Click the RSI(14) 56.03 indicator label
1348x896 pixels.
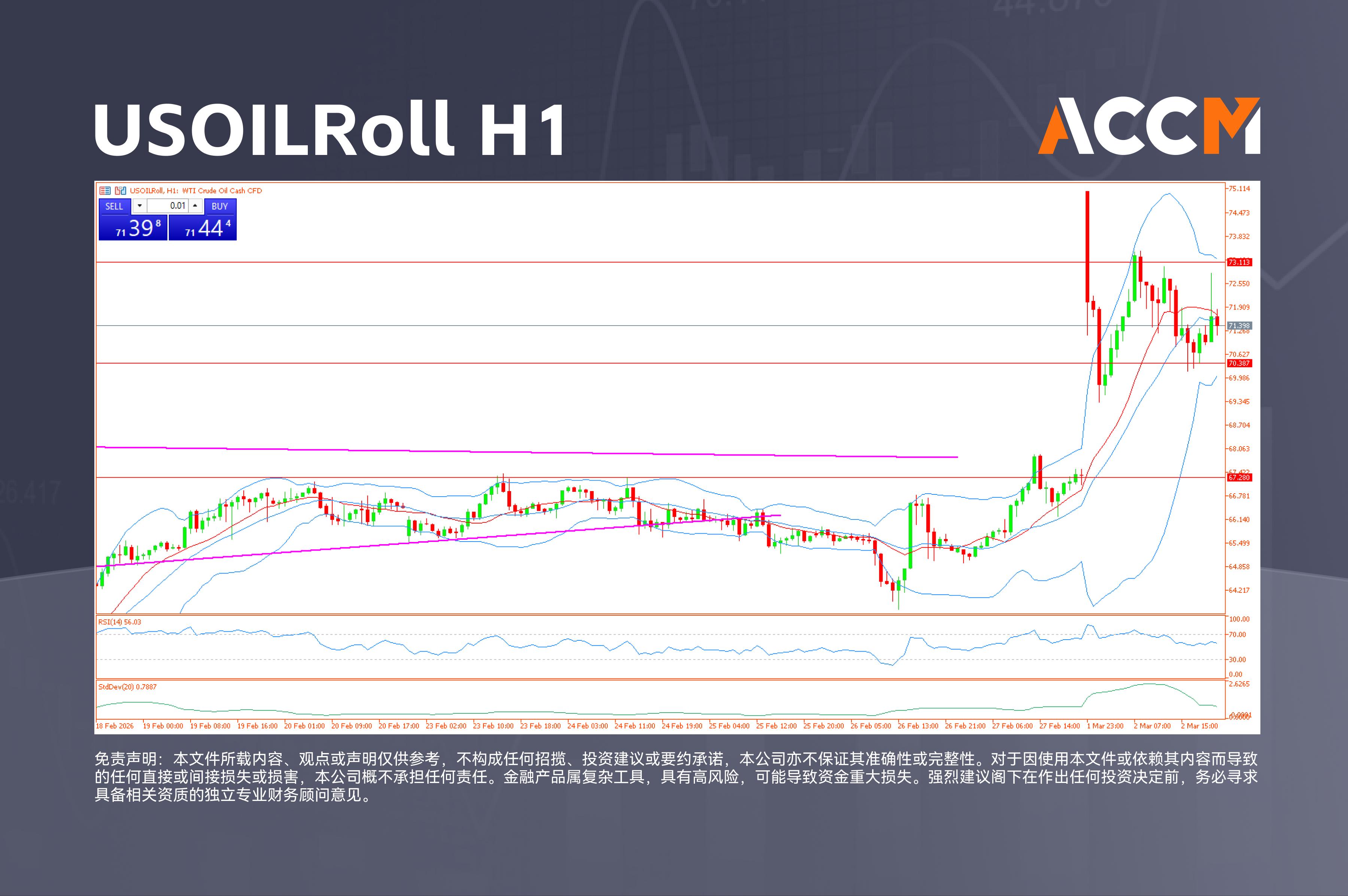[119, 622]
